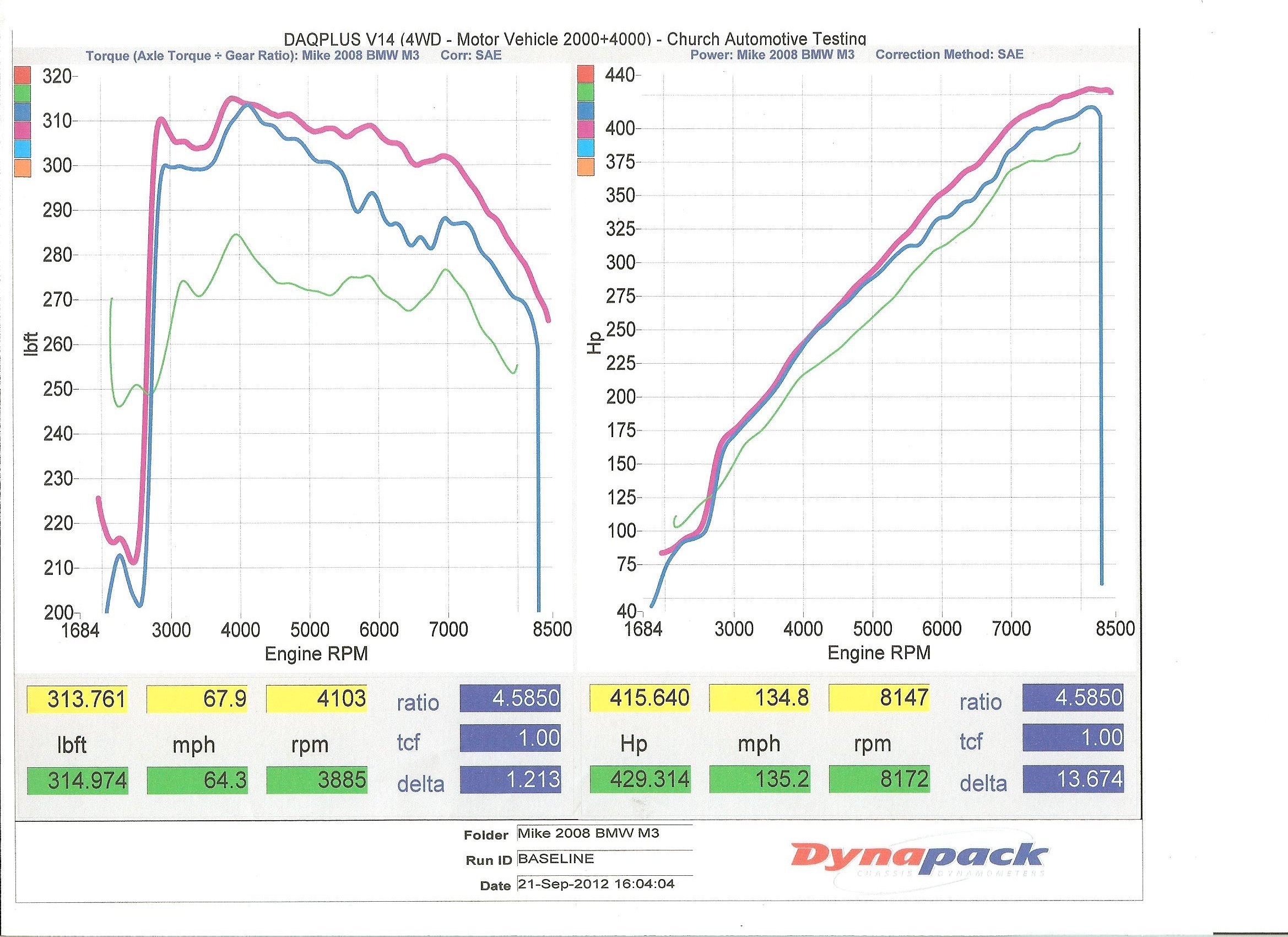The image size is (1288, 937).
Task: Click the dark blue swatch in power legend
Action: point(586,111)
